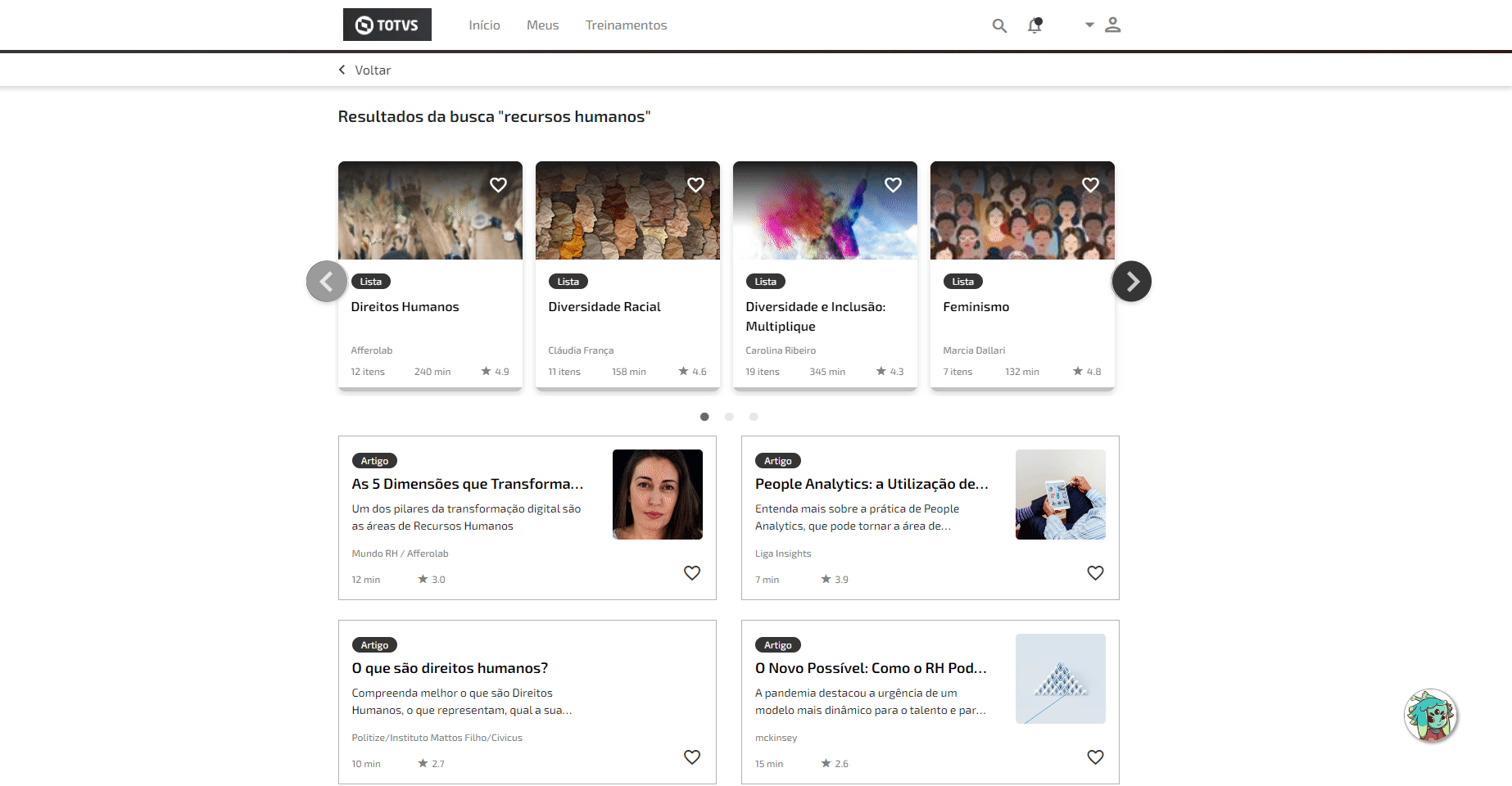Favorite People Analytics article

[x=1095, y=573]
